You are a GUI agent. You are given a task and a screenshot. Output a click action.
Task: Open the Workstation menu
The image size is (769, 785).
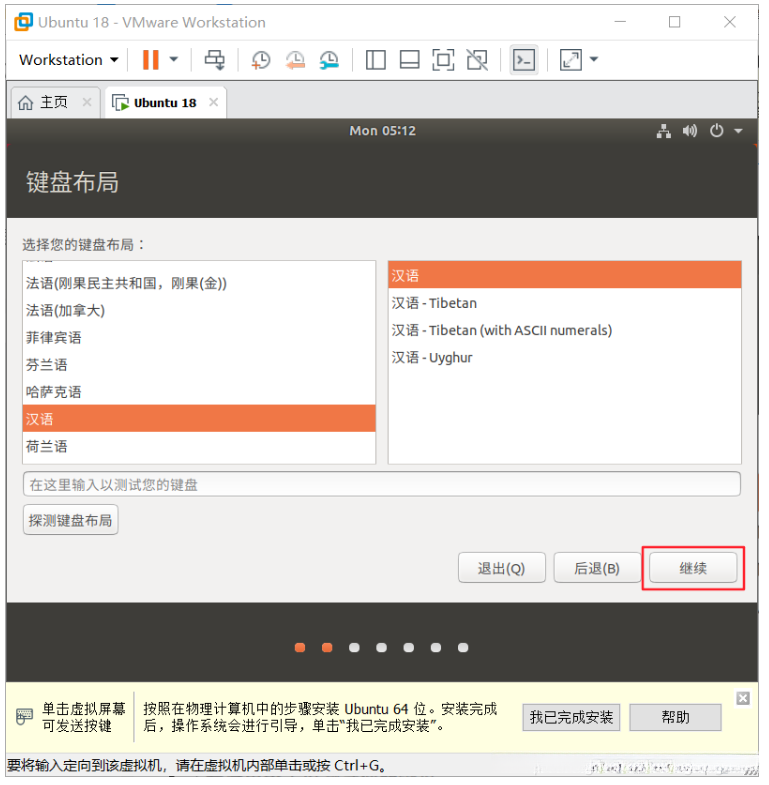coord(69,60)
